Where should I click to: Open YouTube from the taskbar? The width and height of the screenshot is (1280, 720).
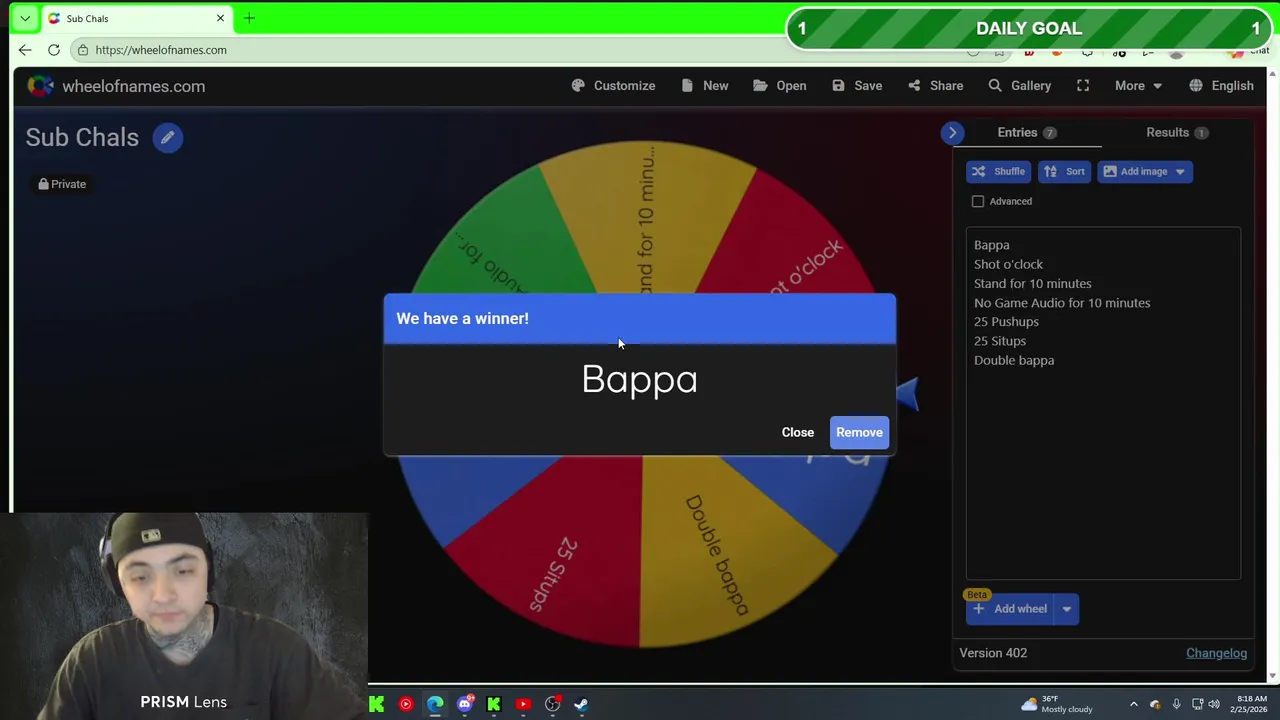click(523, 704)
